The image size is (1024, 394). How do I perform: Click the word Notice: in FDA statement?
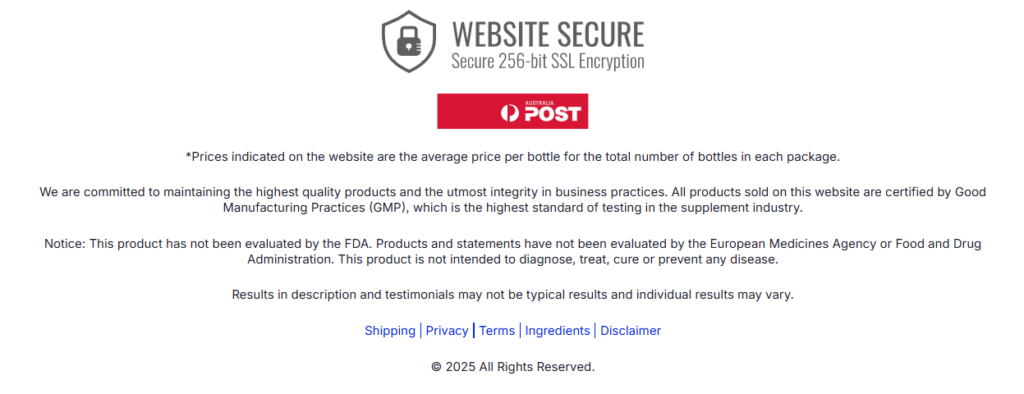(65, 243)
